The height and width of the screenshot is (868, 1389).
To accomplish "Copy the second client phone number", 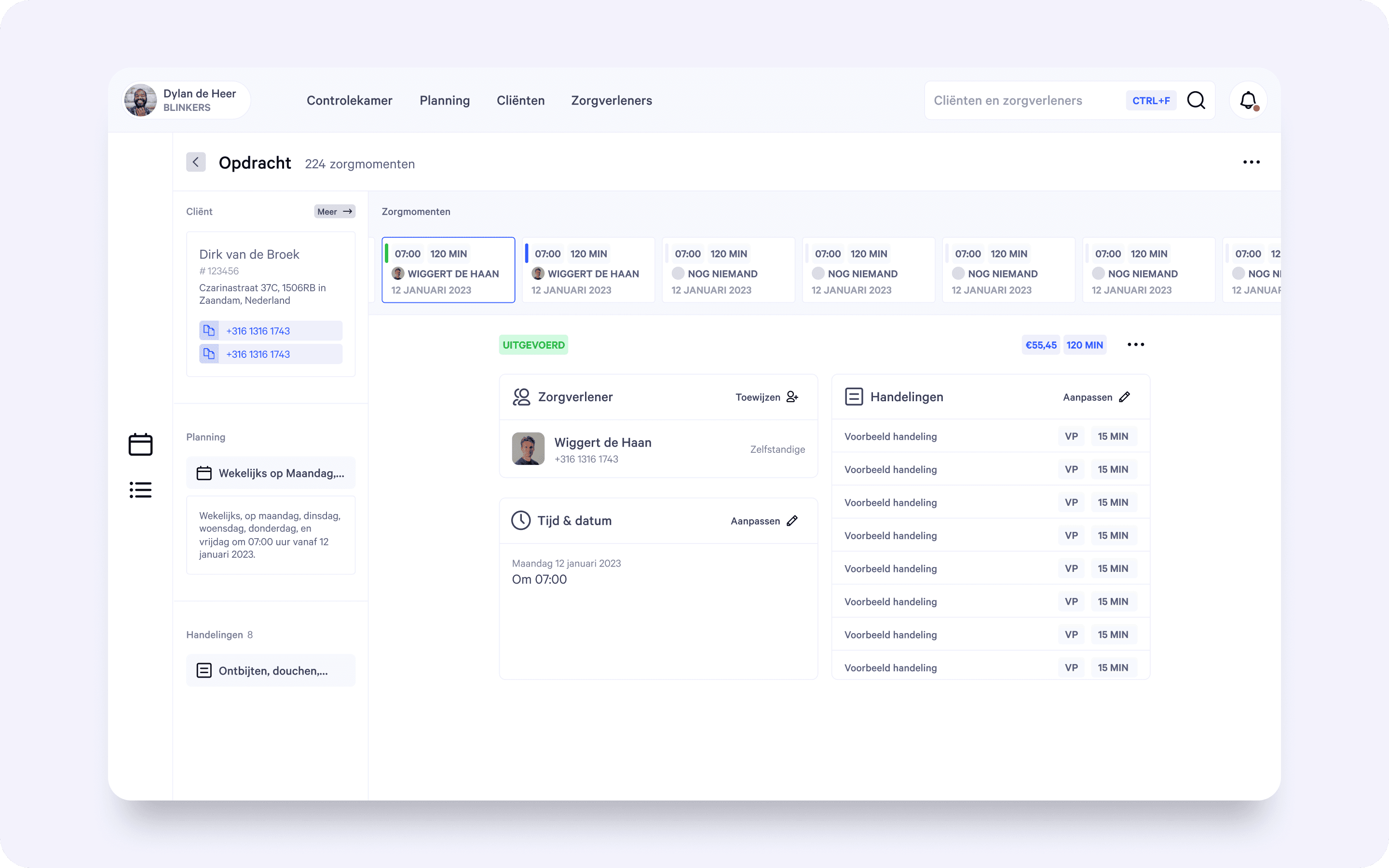I will coord(209,354).
